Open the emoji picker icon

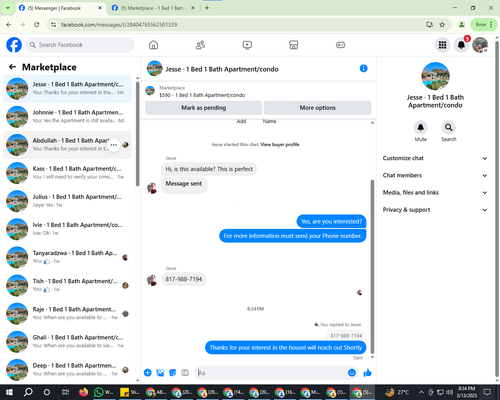[x=352, y=373]
